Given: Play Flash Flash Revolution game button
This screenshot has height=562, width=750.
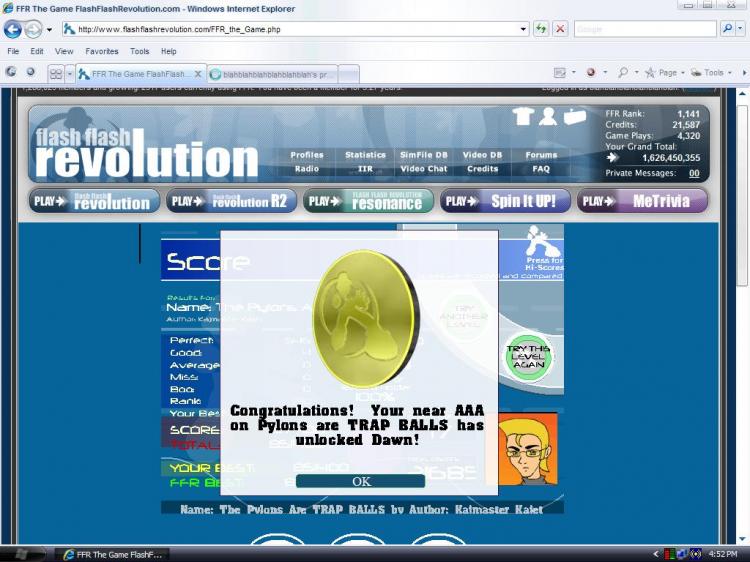Looking at the screenshot, I should coord(94,201).
